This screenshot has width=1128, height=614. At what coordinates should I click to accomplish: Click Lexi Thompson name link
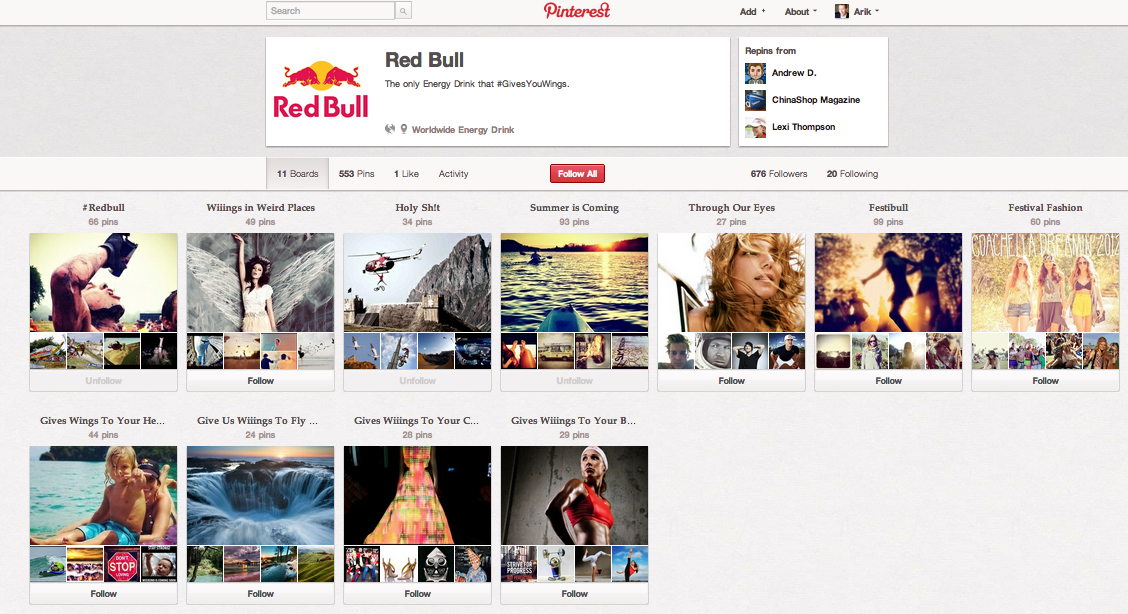click(803, 127)
